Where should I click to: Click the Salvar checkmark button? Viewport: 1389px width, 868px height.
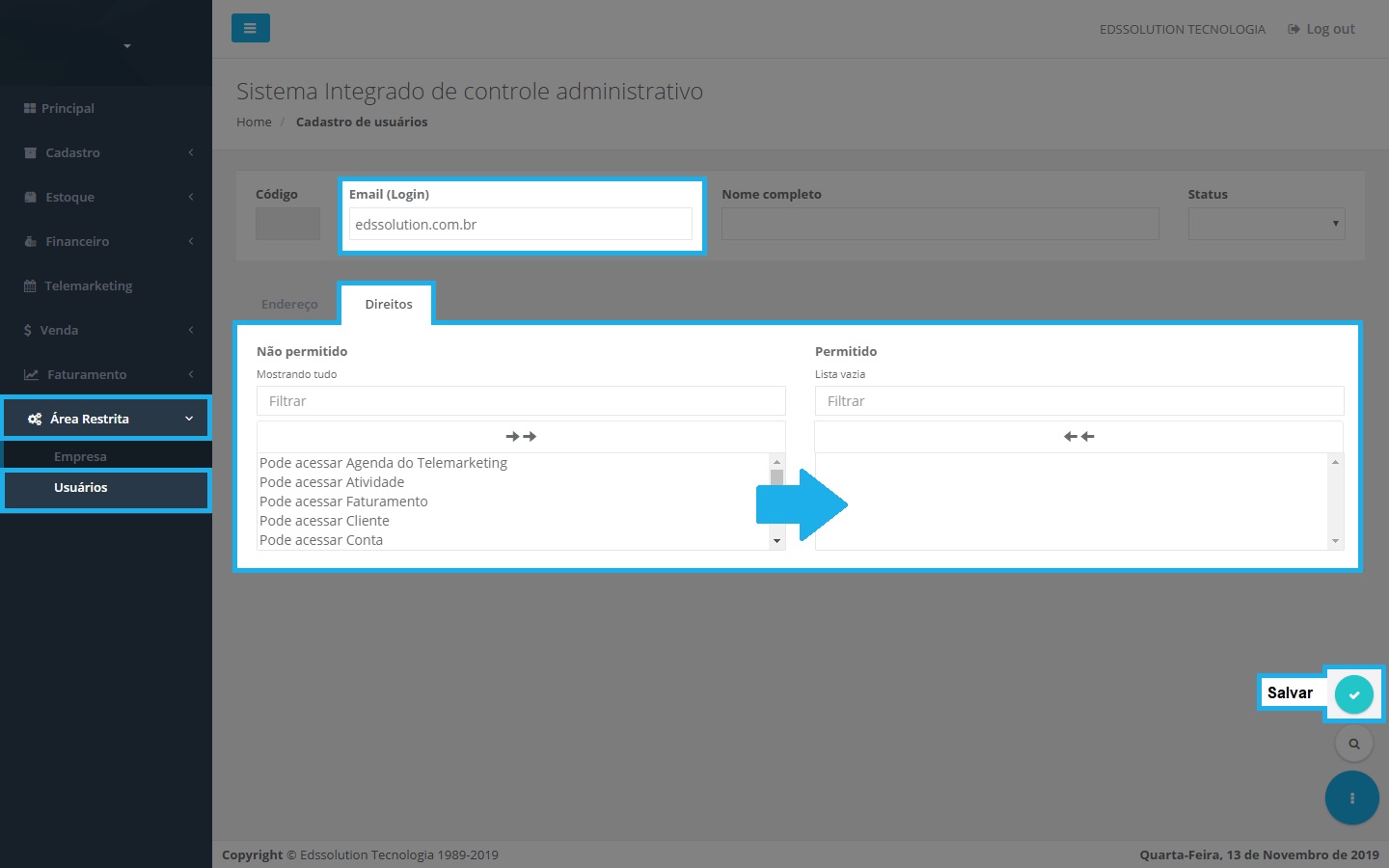[x=1354, y=694]
